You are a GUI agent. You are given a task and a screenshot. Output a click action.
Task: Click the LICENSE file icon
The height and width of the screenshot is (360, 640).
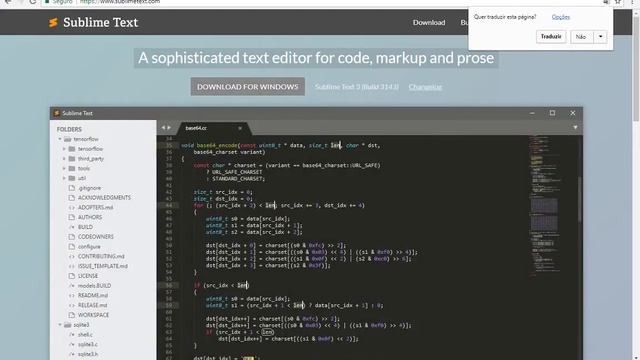[72, 276]
